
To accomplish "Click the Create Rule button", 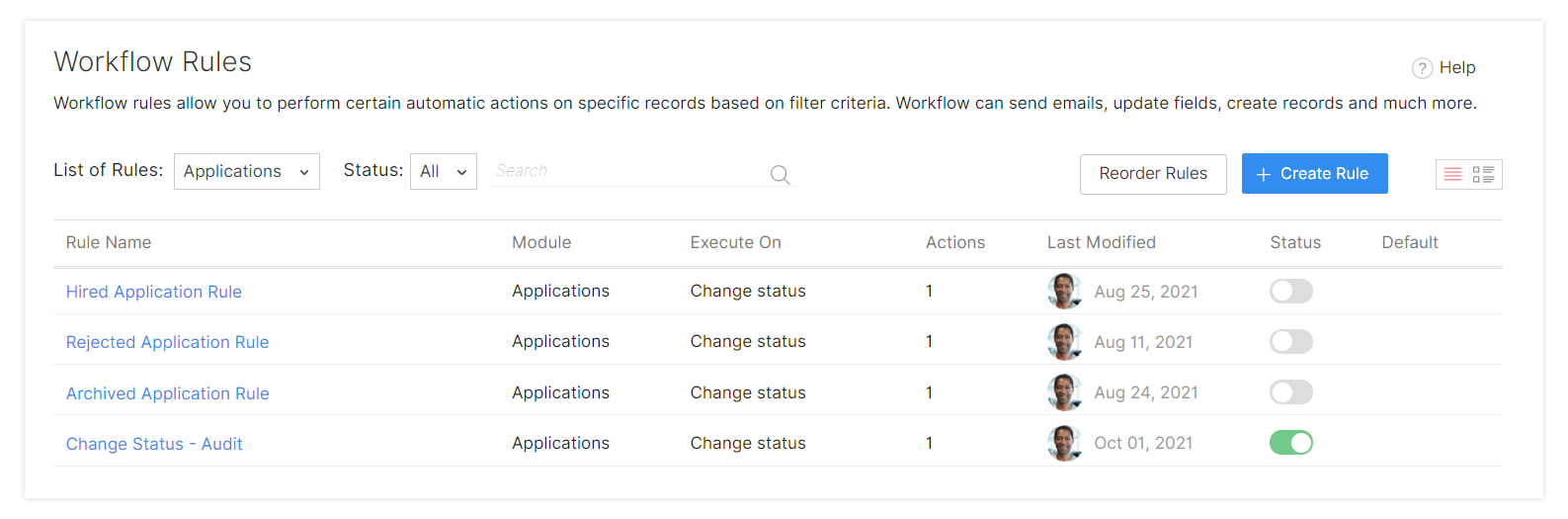I will (x=1315, y=174).
